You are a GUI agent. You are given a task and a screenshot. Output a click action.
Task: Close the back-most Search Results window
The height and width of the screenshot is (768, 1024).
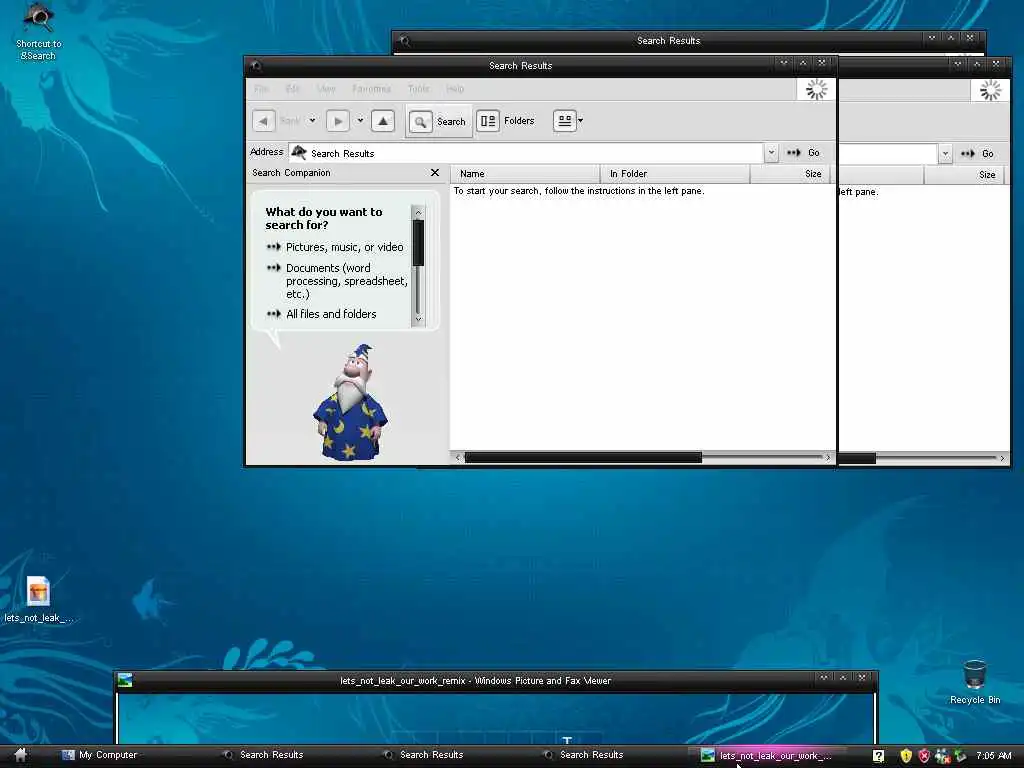[970, 38]
